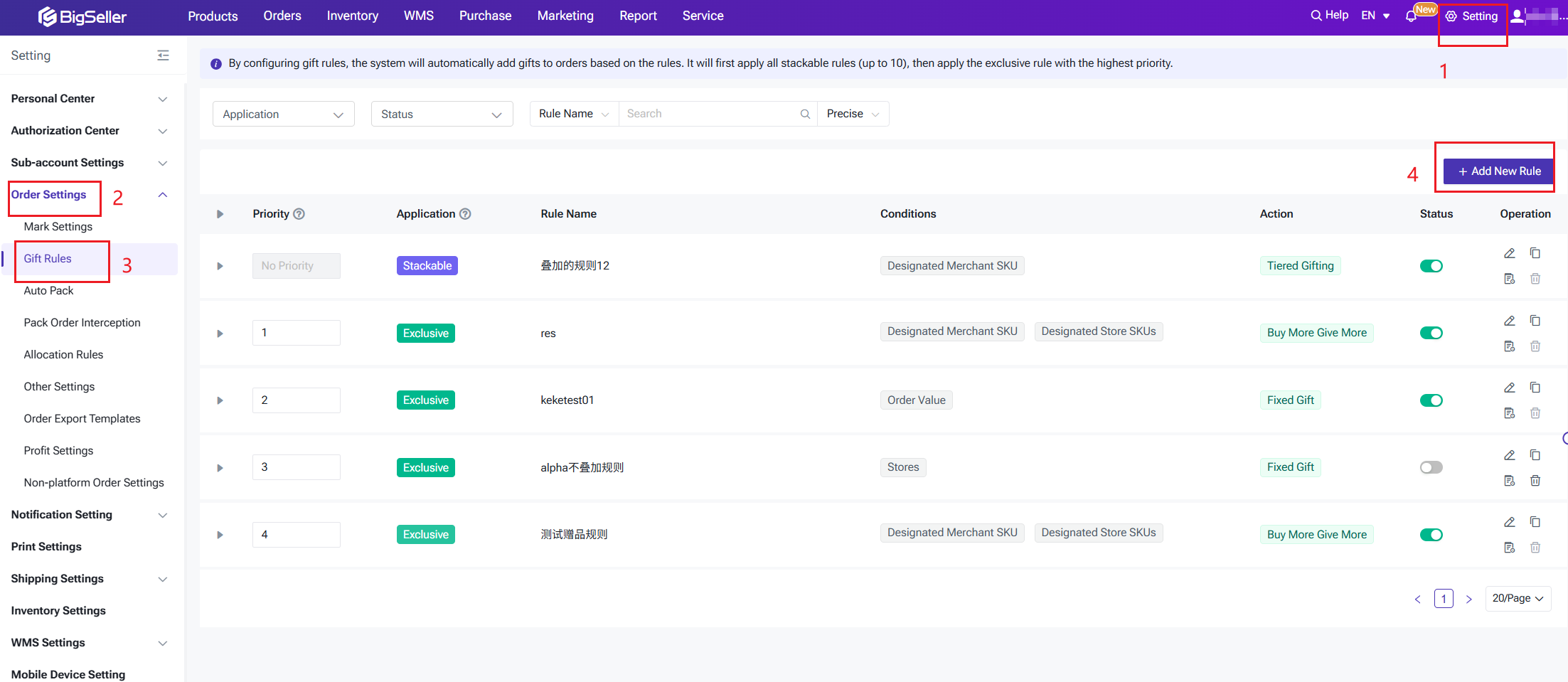1568x682 pixels.
Task: Open the Status filter dropdown
Action: [x=442, y=114]
